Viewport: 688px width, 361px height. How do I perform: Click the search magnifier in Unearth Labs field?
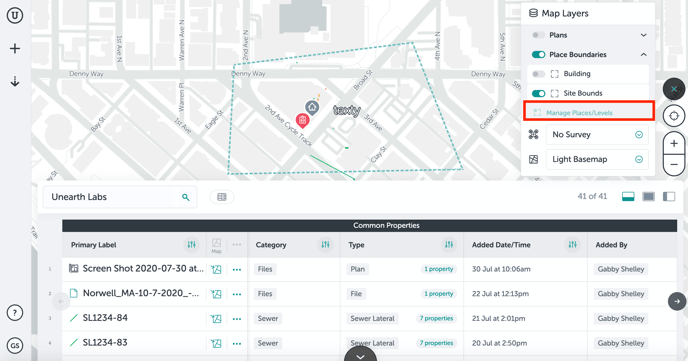[186, 197]
